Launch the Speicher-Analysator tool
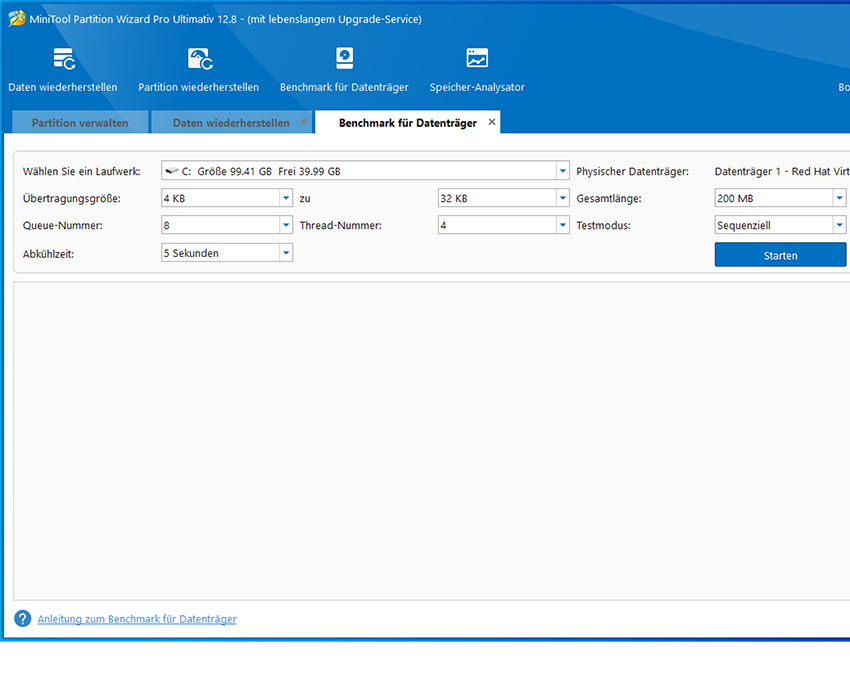 [x=477, y=60]
